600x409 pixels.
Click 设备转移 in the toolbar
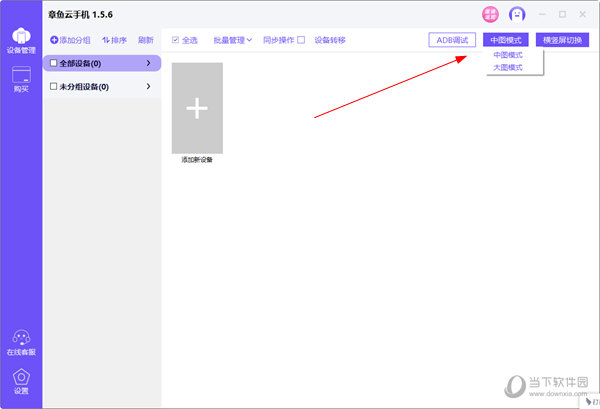[330, 40]
